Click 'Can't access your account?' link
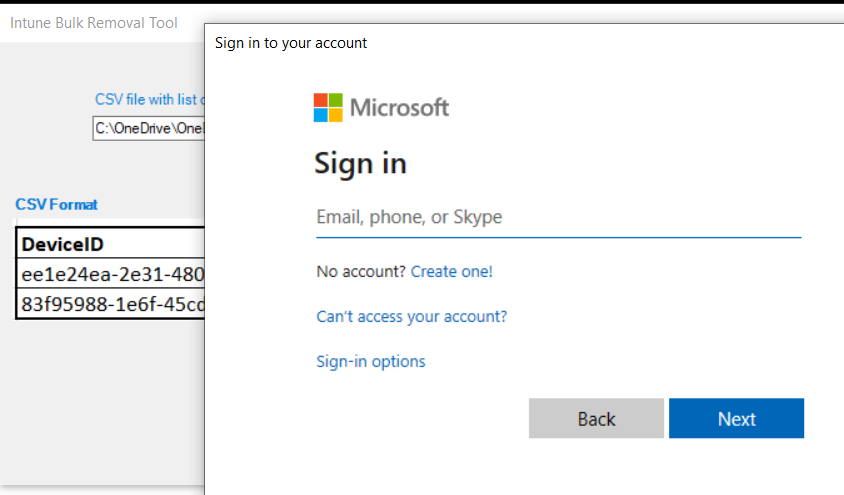 click(411, 316)
